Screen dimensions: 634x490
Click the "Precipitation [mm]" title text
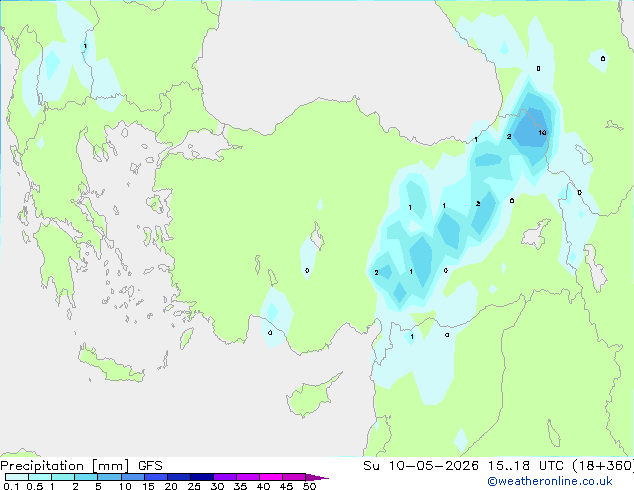coord(65,466)
